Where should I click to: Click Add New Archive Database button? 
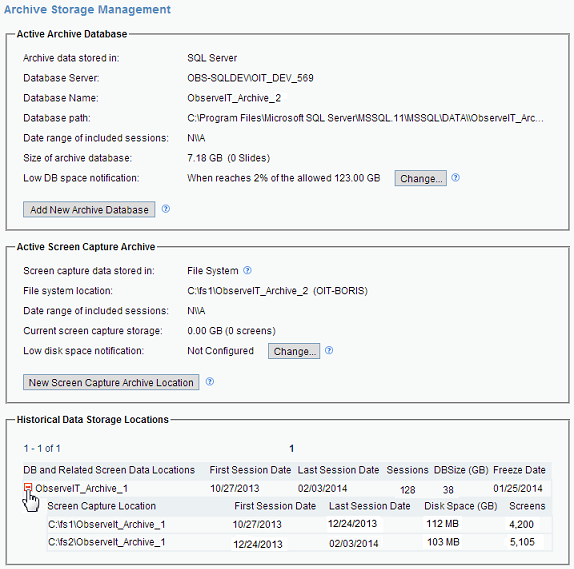click(89, 209)
